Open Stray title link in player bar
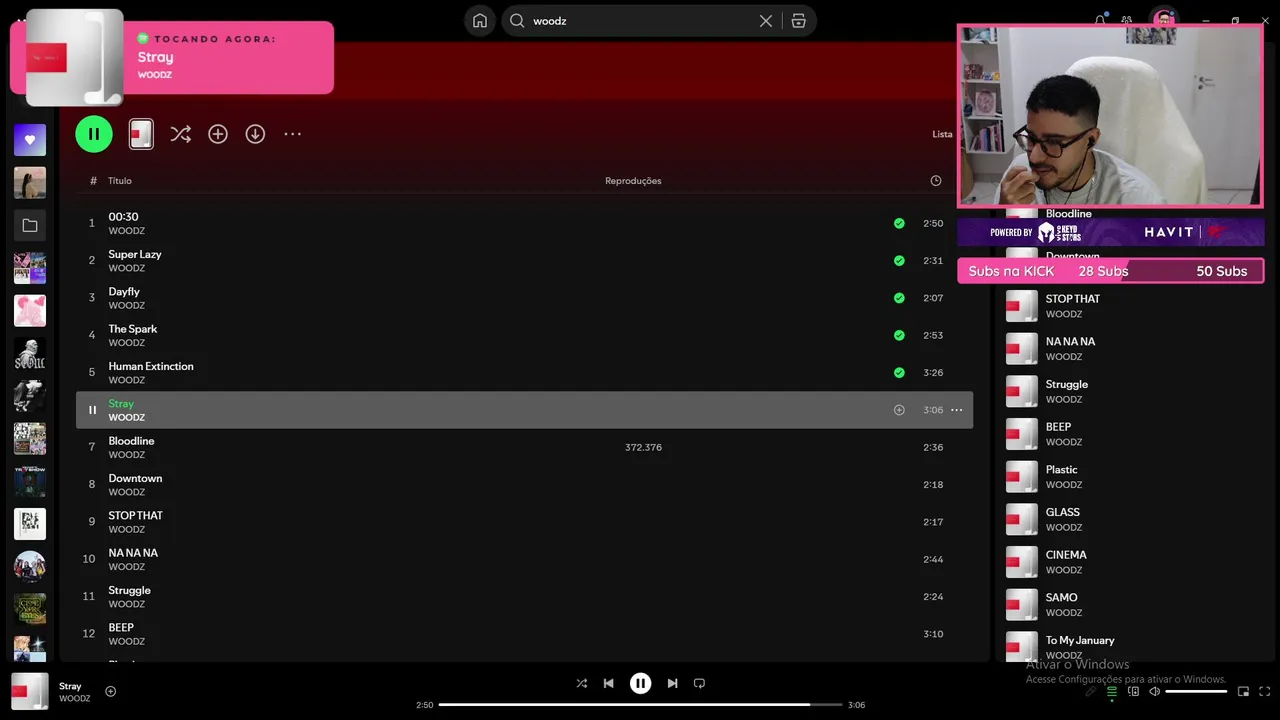The height and width of the screenshot is (720, 1280). (70, 686)
